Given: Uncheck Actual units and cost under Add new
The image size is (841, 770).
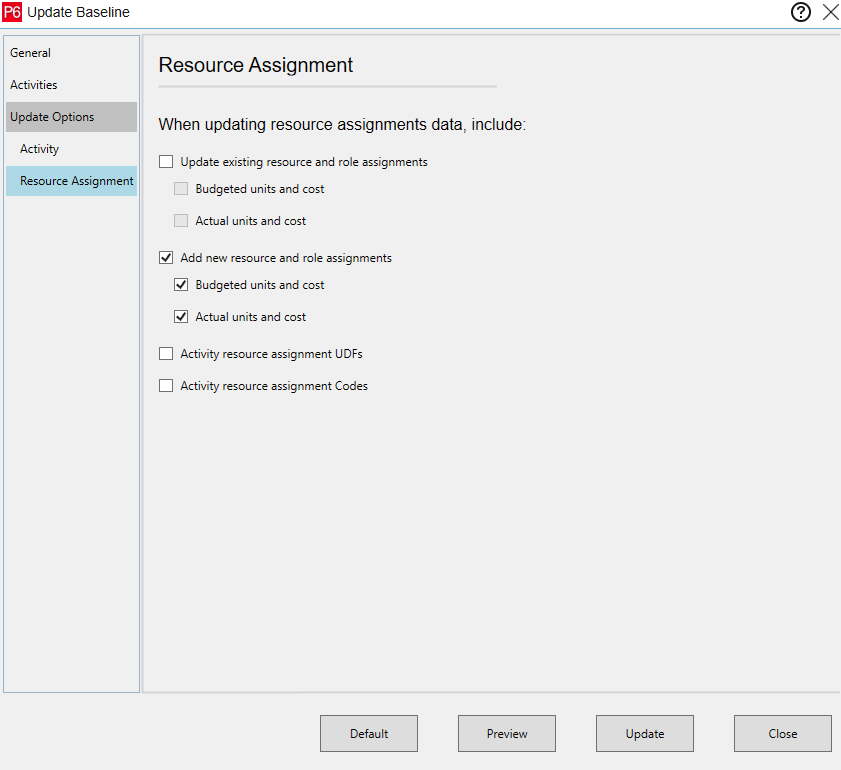Looking at the screenshot, I should coord(181,316).
